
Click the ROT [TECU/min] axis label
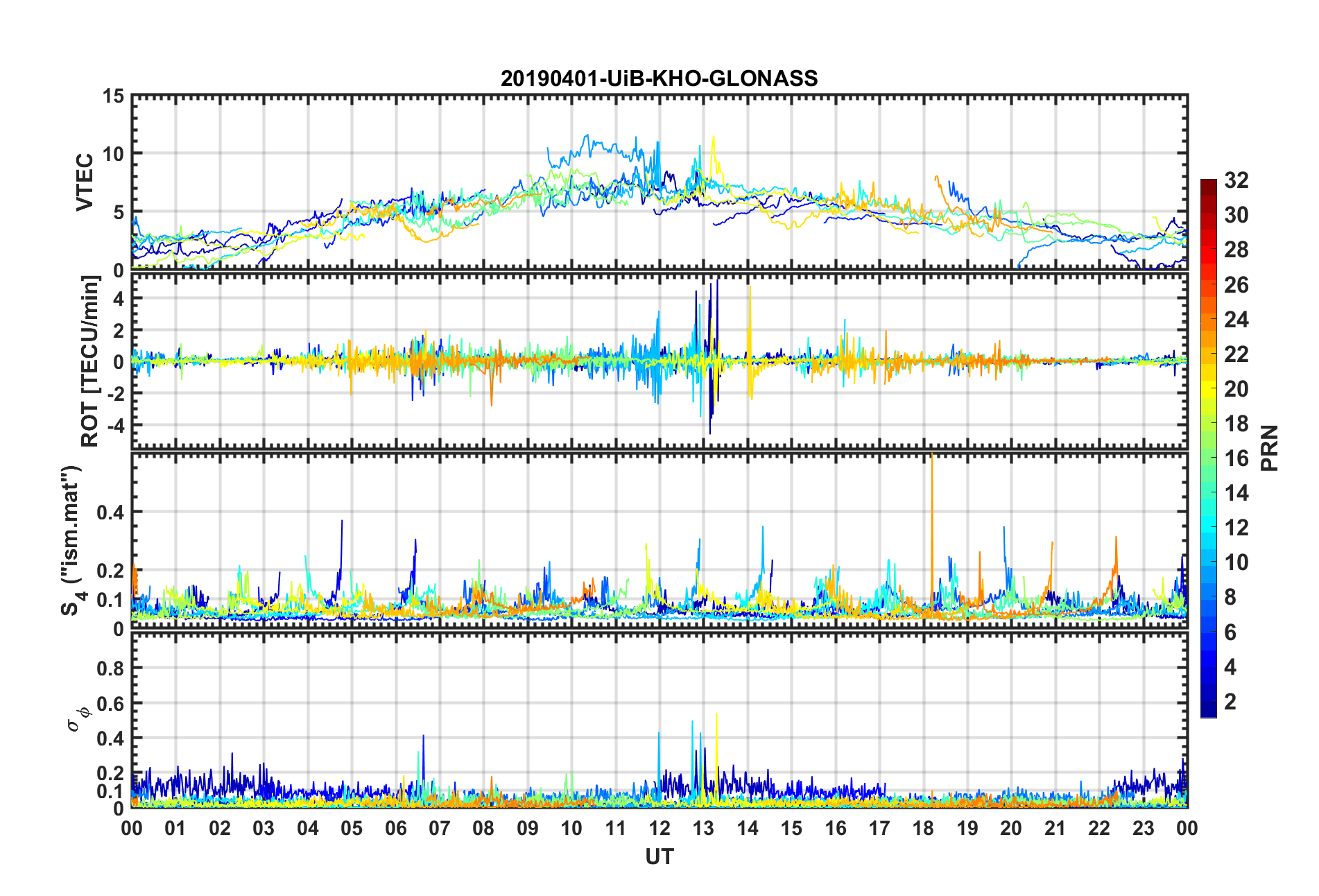(x=91, y=361)
